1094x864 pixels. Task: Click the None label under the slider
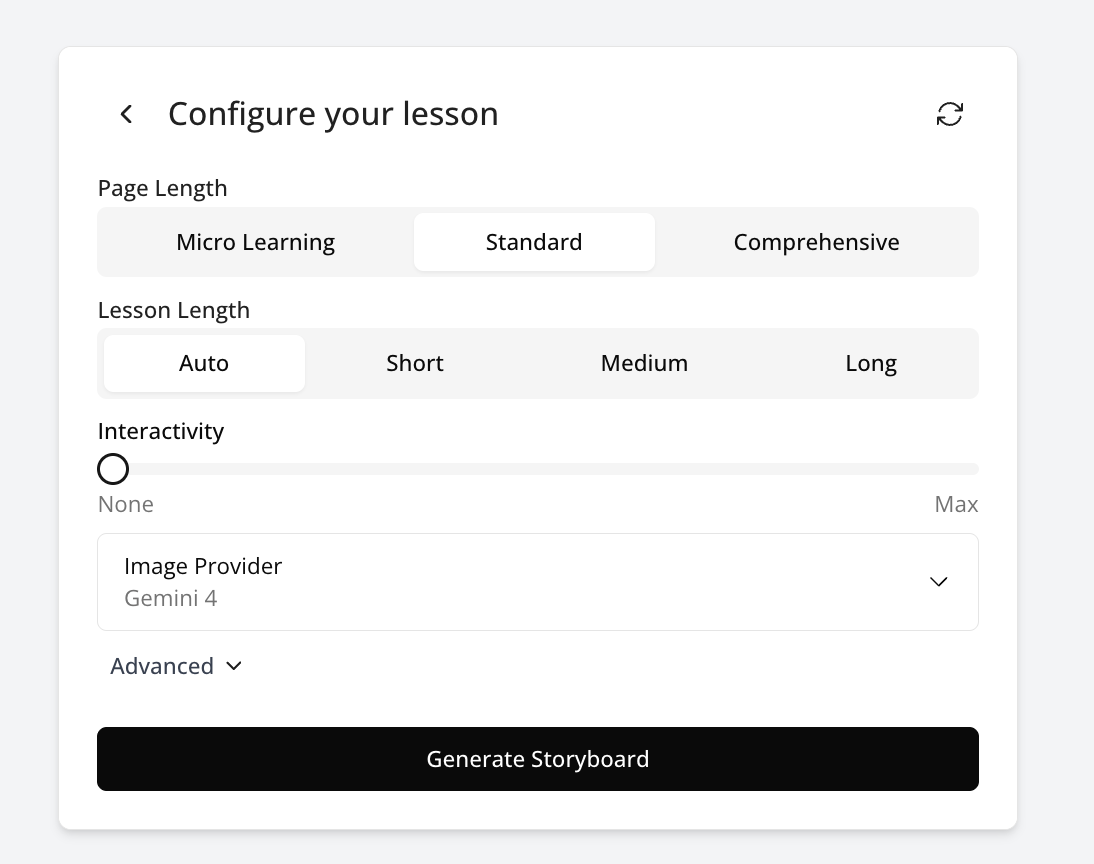pyautogui.click(x=126, y=504)
